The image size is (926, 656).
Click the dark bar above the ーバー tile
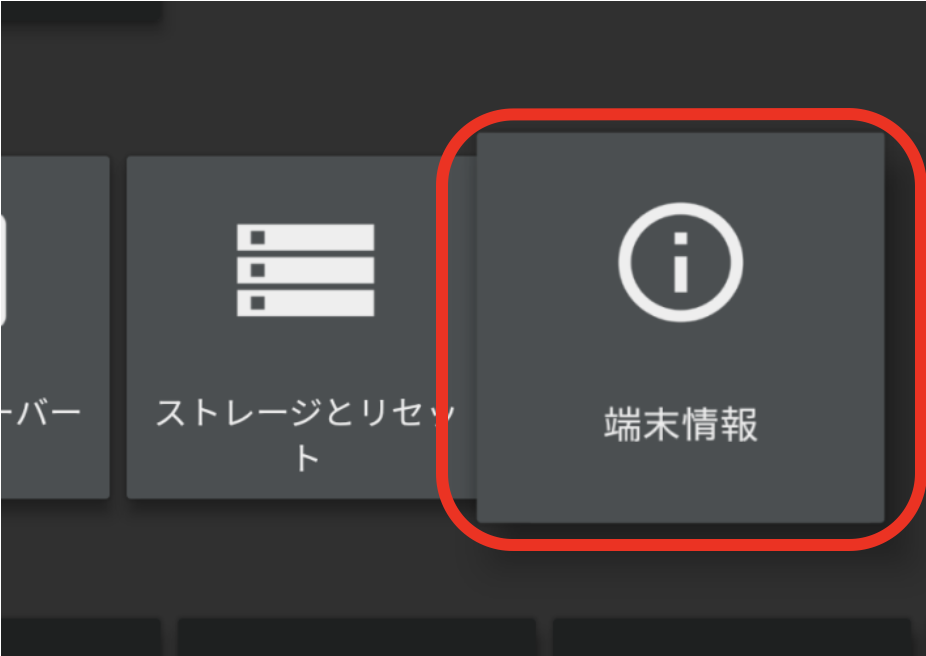[x=81, y=12]
